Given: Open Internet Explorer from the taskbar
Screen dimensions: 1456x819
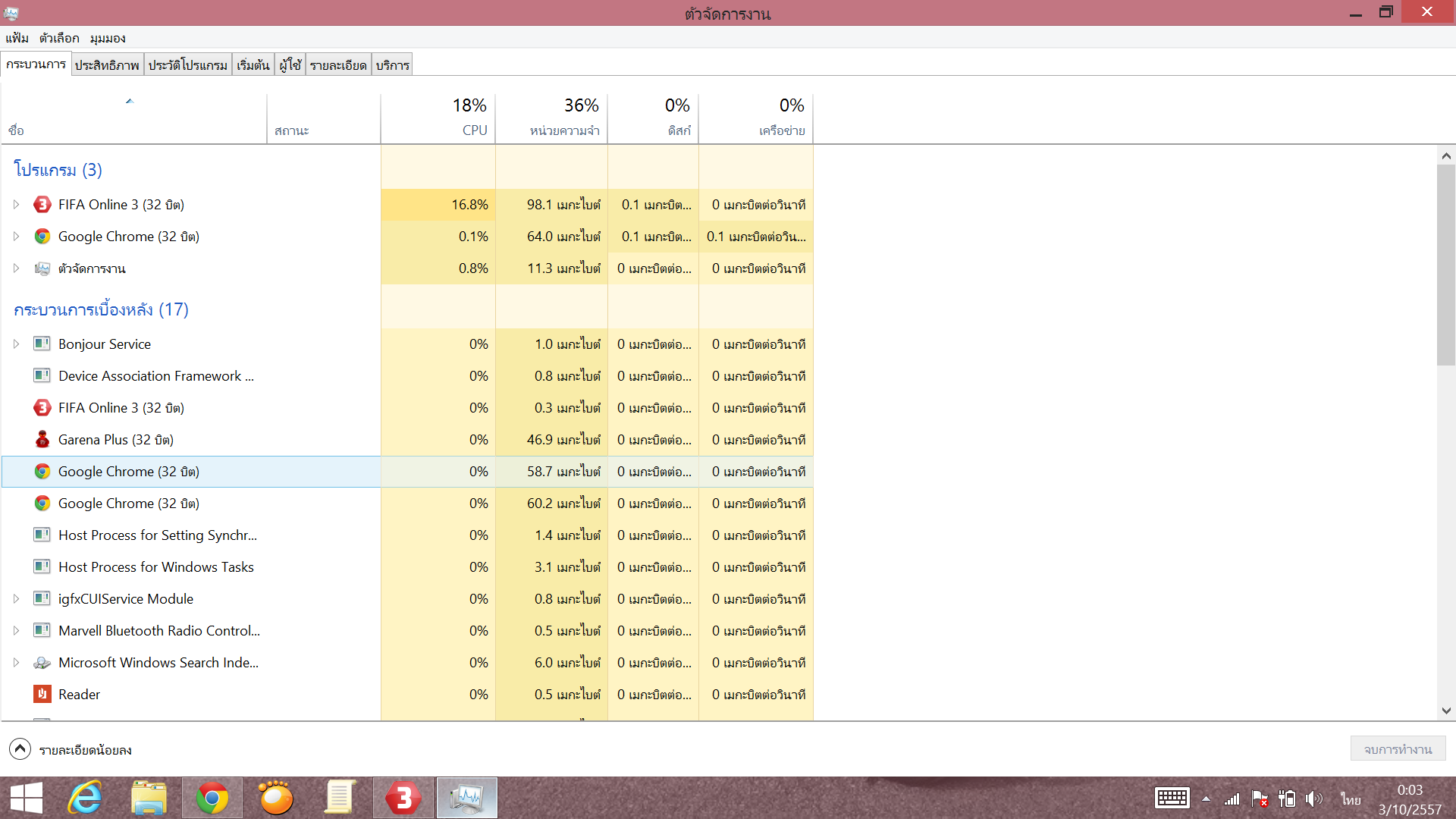Looking at the screenshot, I should 85,798.
